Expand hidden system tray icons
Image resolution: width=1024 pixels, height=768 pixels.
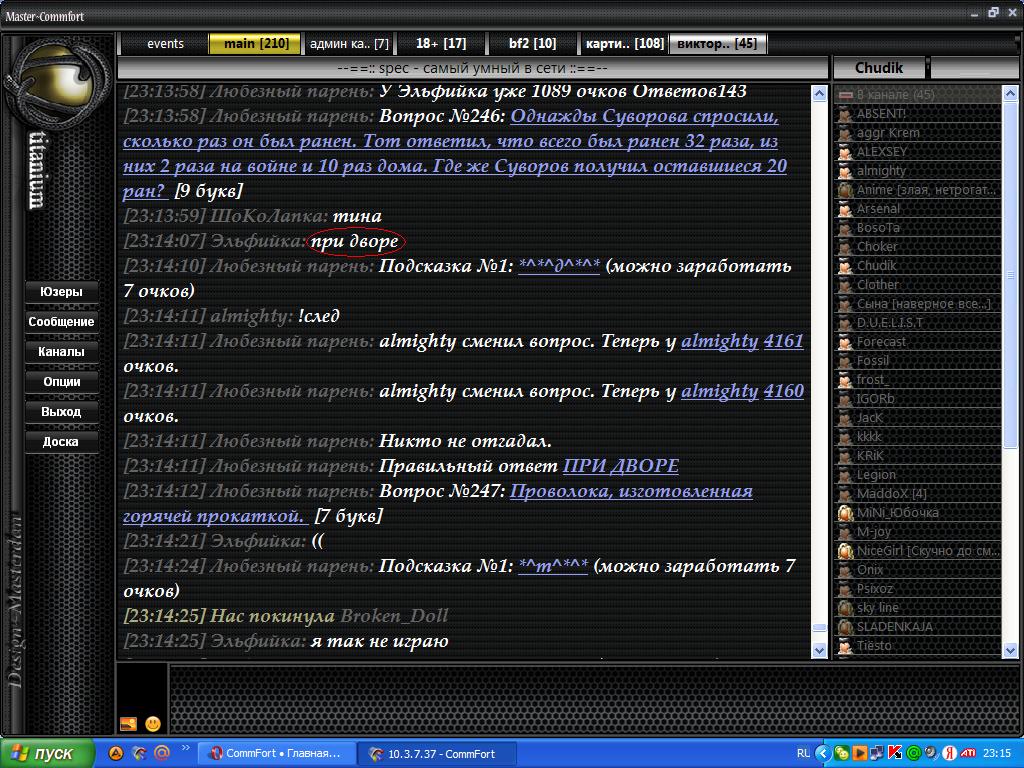(x=822, y=753)
